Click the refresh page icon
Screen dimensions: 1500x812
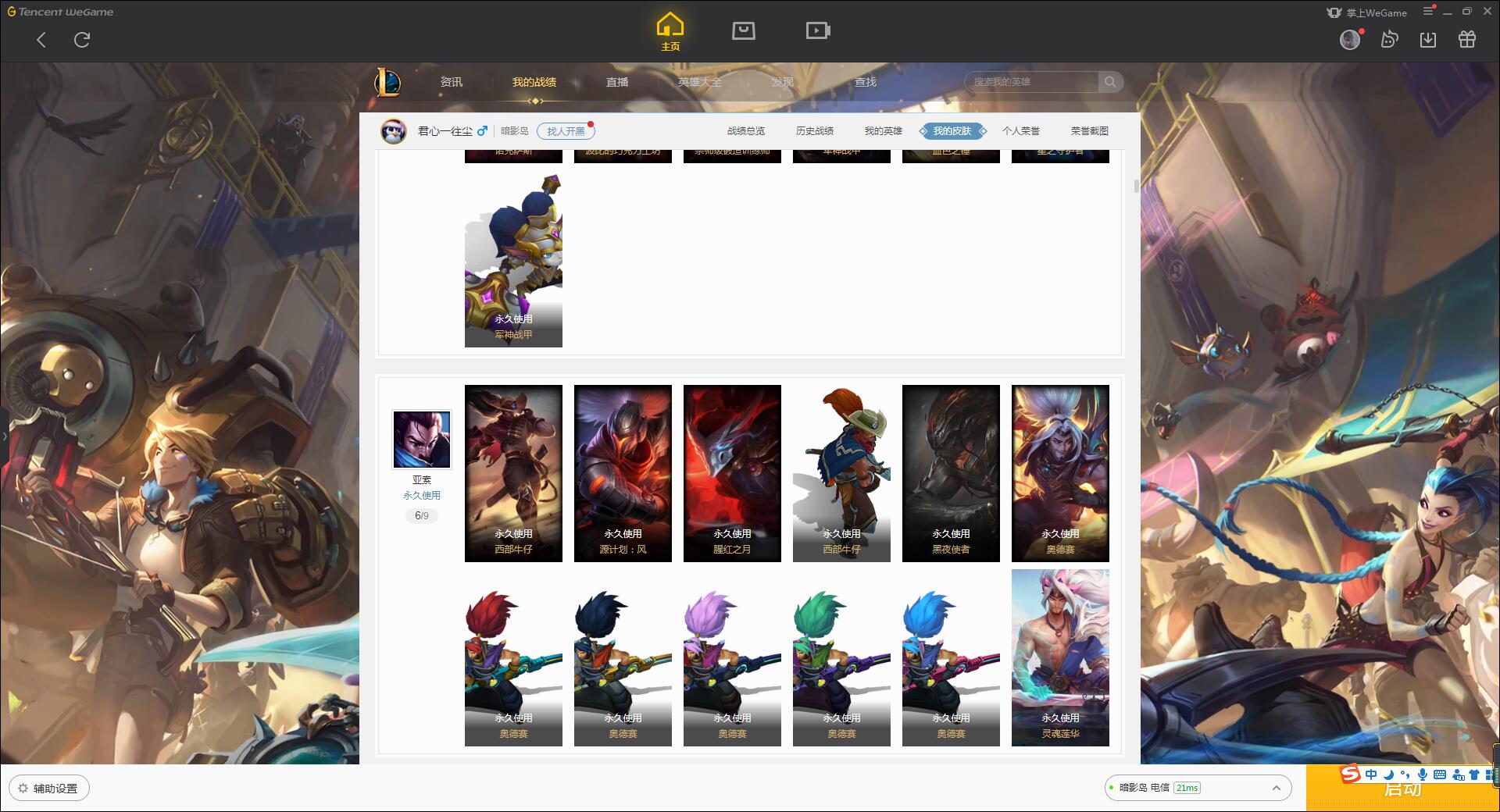click(x=82, y=40)
